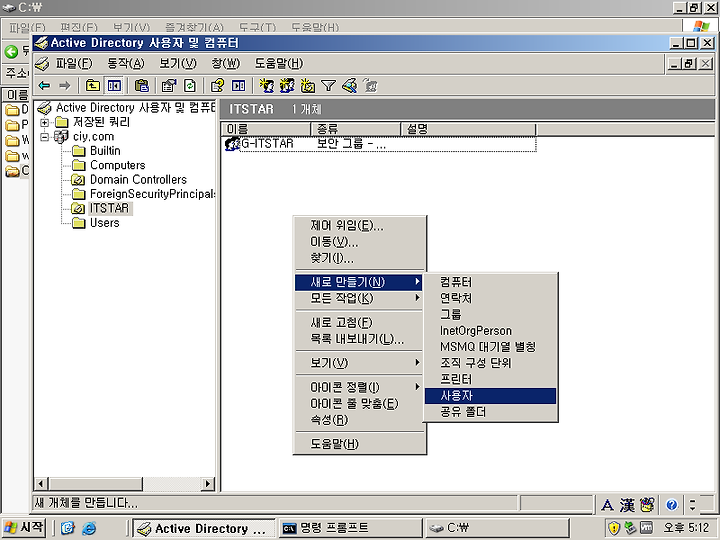
Task: Click the 시작 Start button
Action: [24, 528]
